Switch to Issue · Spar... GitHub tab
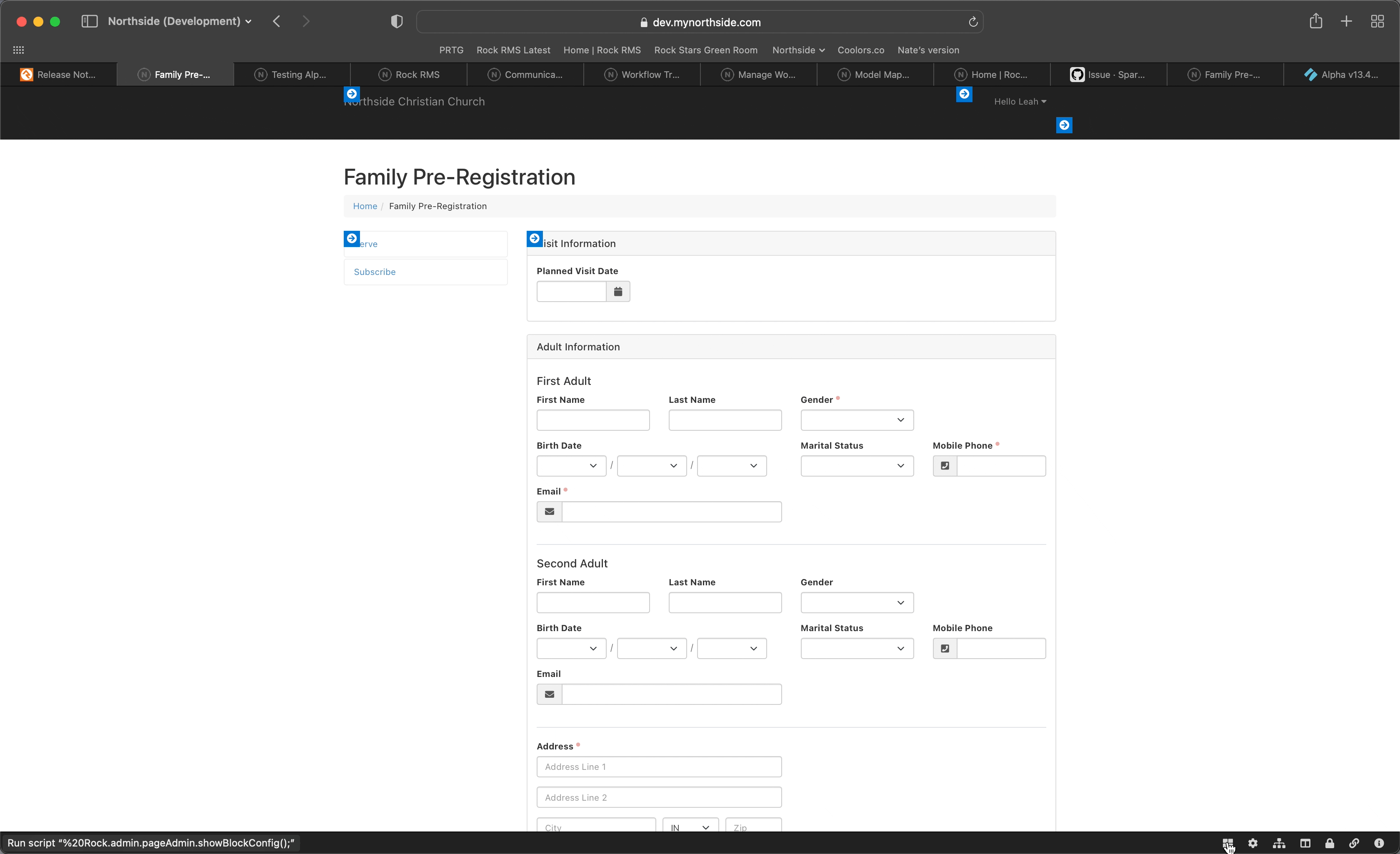Screen dimensions: 1400x854 point(1108,75)
